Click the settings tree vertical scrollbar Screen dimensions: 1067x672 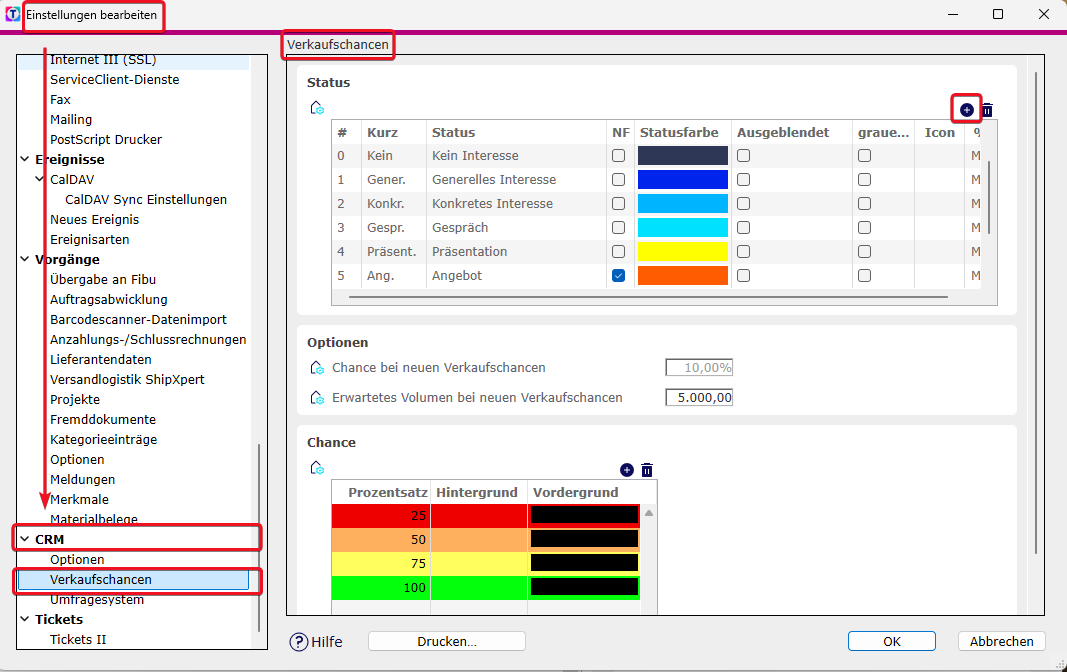tap(259, 537)
